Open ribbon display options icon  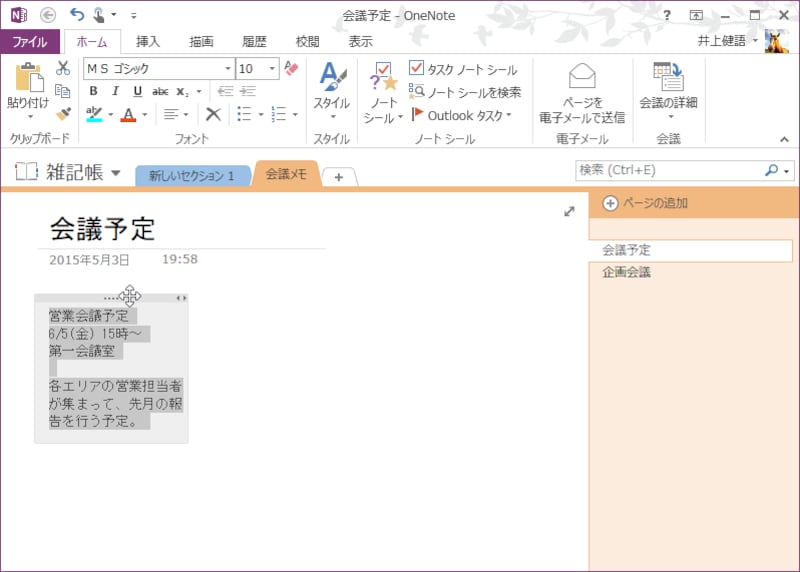tap(696, 15)
